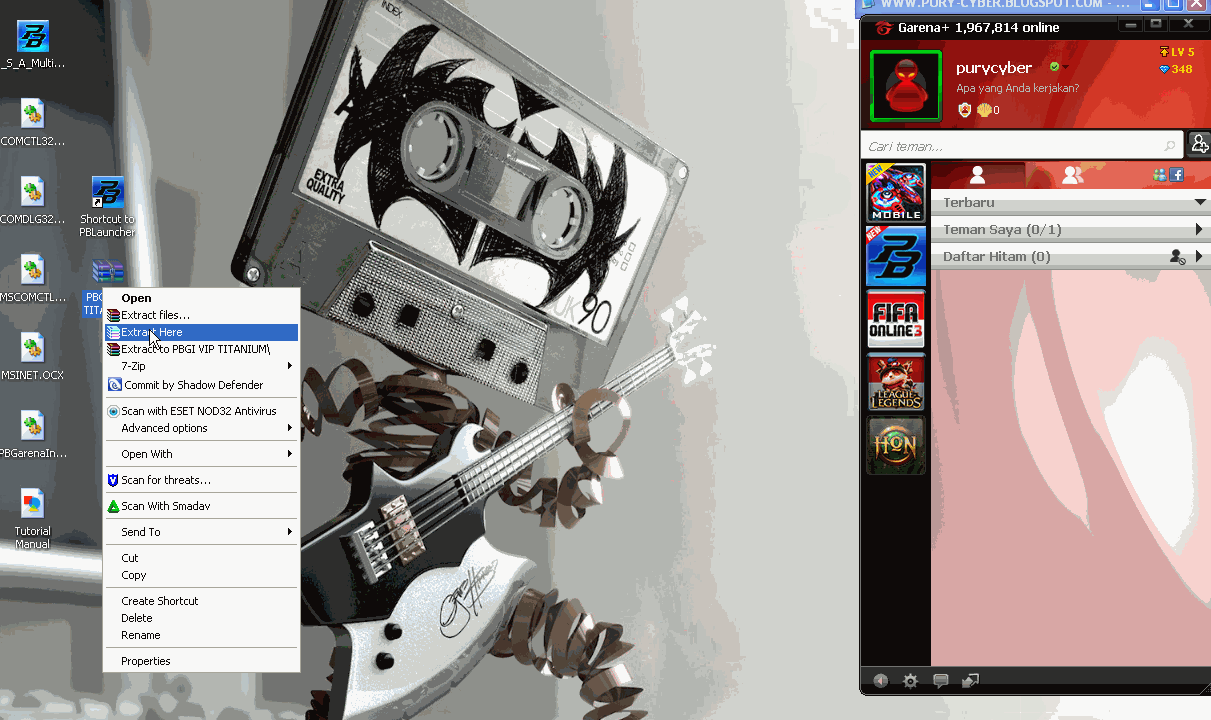This screenshot has width=1211, height=720.
Task: Click the purycyber username in Garena
Action: click(994, 68)
